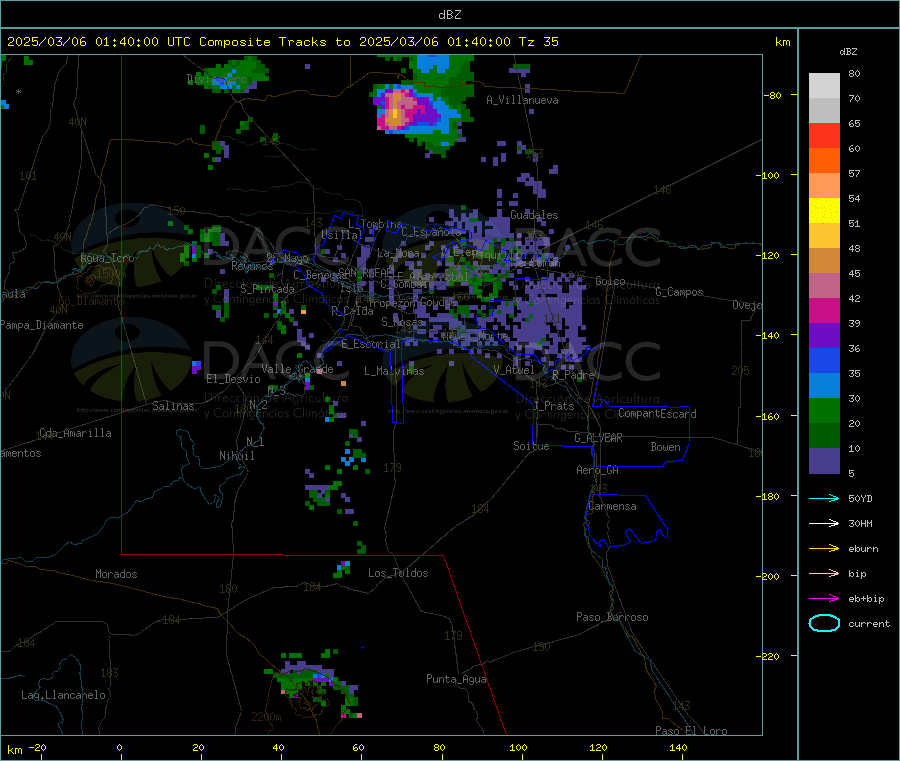The height and width of the screenshot is (761, 900).
Task: Click the G_ALVEAR map label
Action: pyautogui.click(x=598, y=438)
